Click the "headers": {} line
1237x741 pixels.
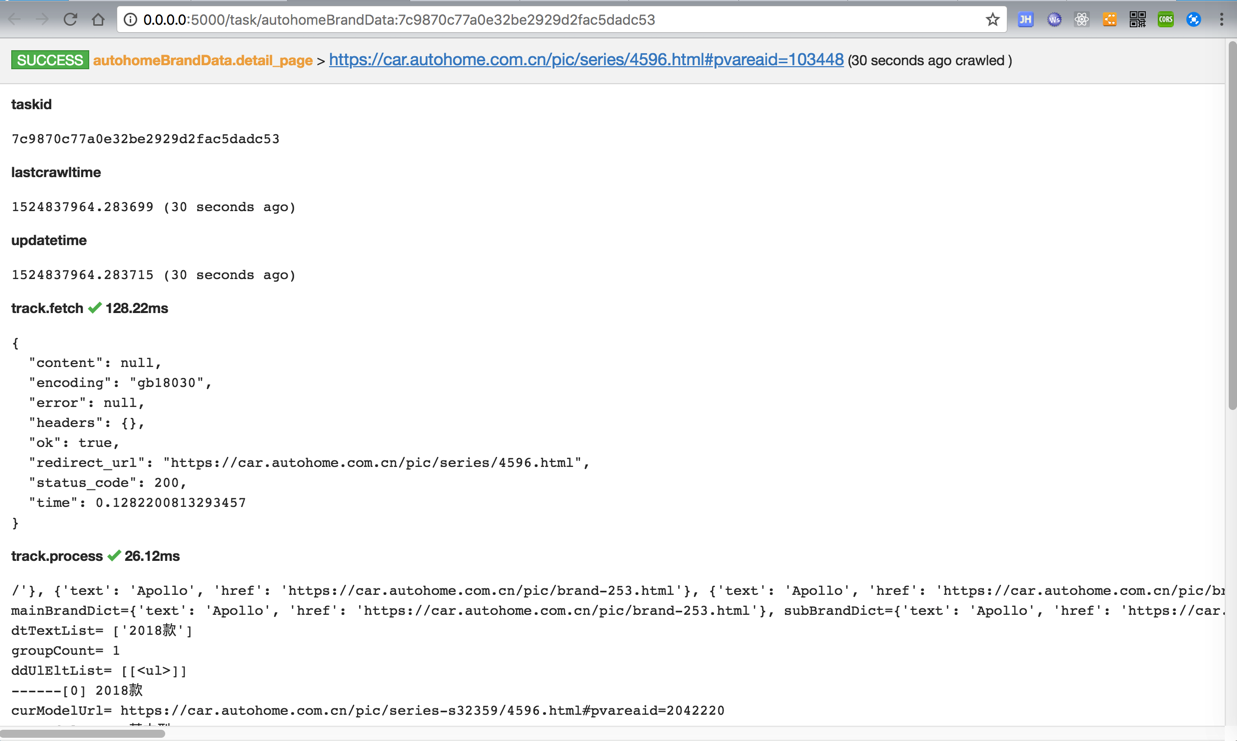click(87, 423)
